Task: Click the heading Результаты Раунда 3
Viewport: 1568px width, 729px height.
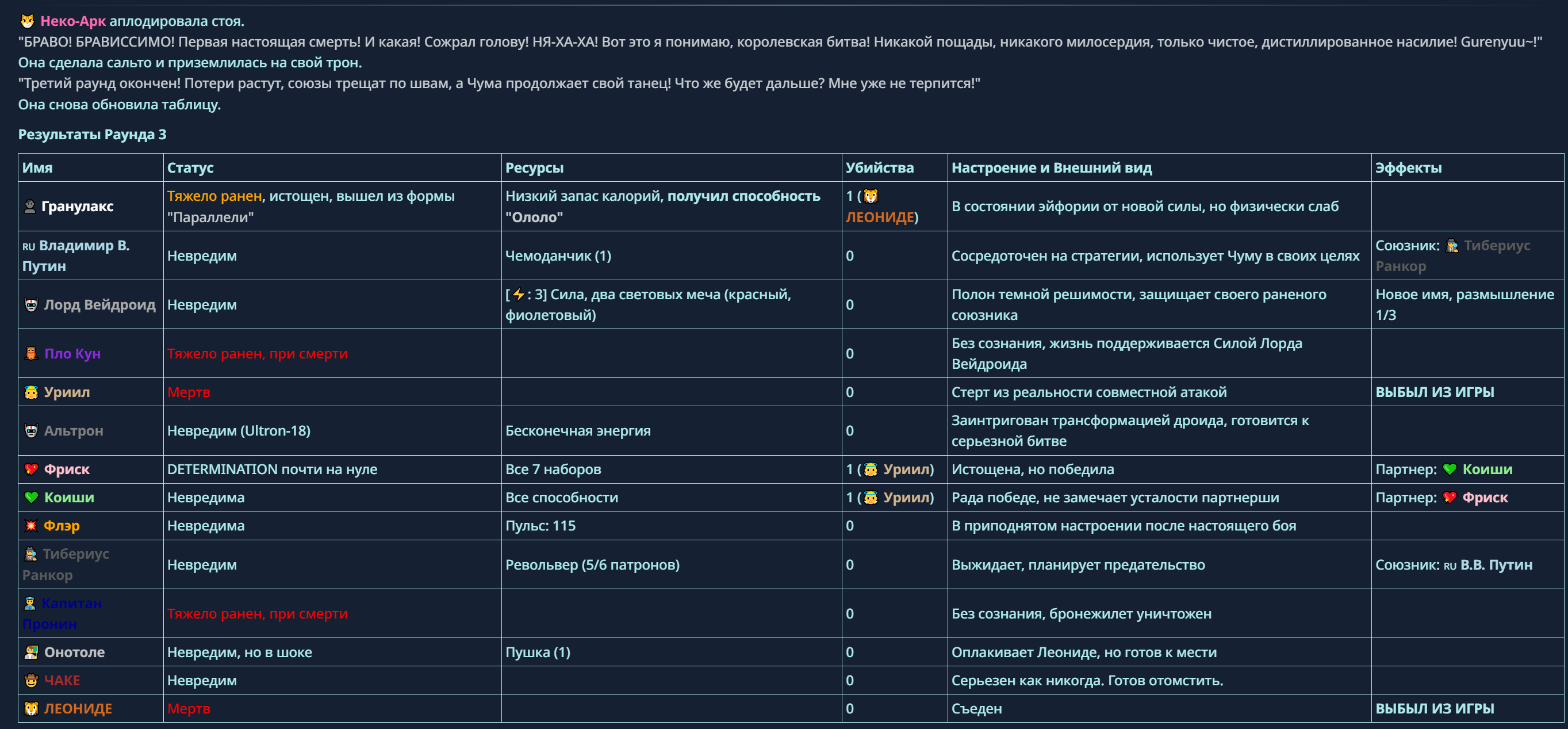Action: click(x=92, y=135)
